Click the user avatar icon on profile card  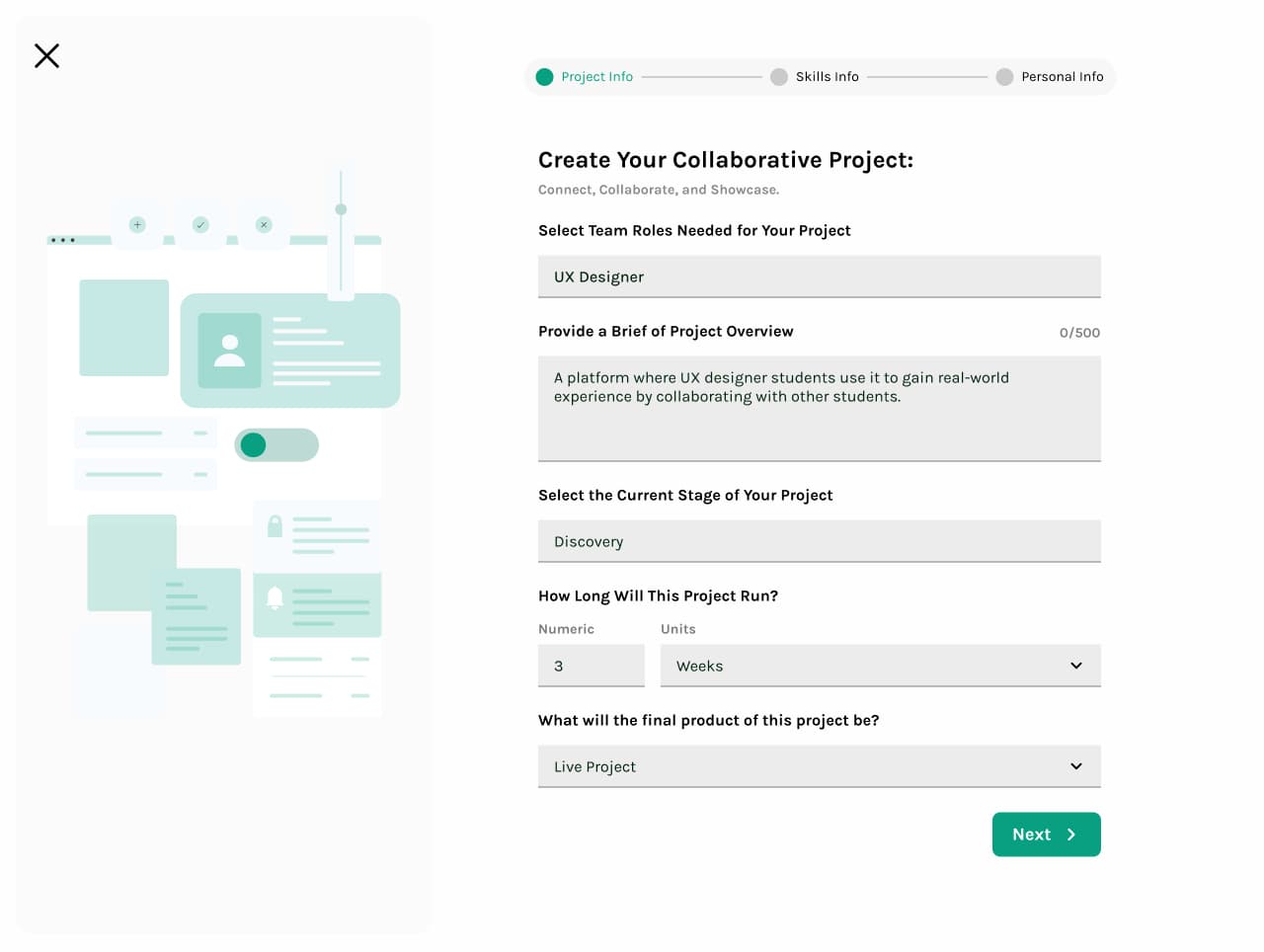pyautogui.click(x=229, y=351)
